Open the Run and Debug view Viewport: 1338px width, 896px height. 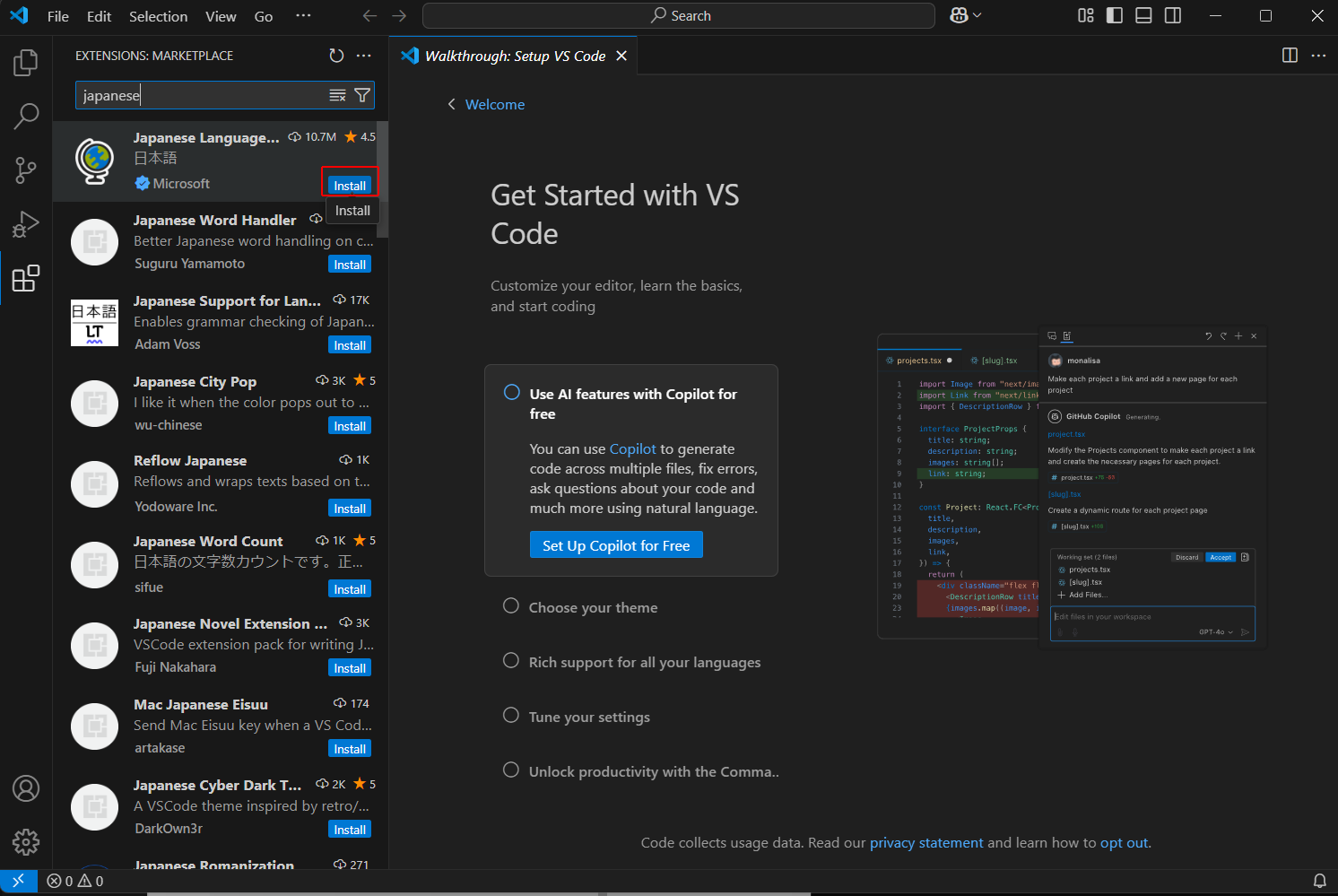(26, 224)
